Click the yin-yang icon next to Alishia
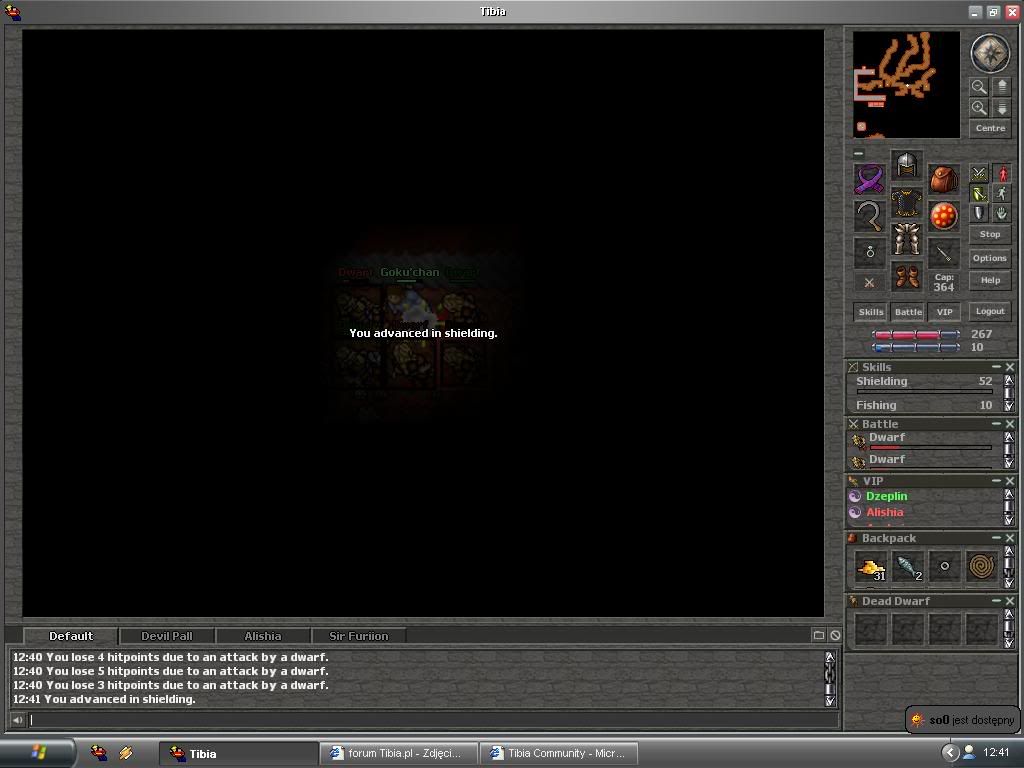Screen dimensions: 1024x768 (x=855, y=513)
